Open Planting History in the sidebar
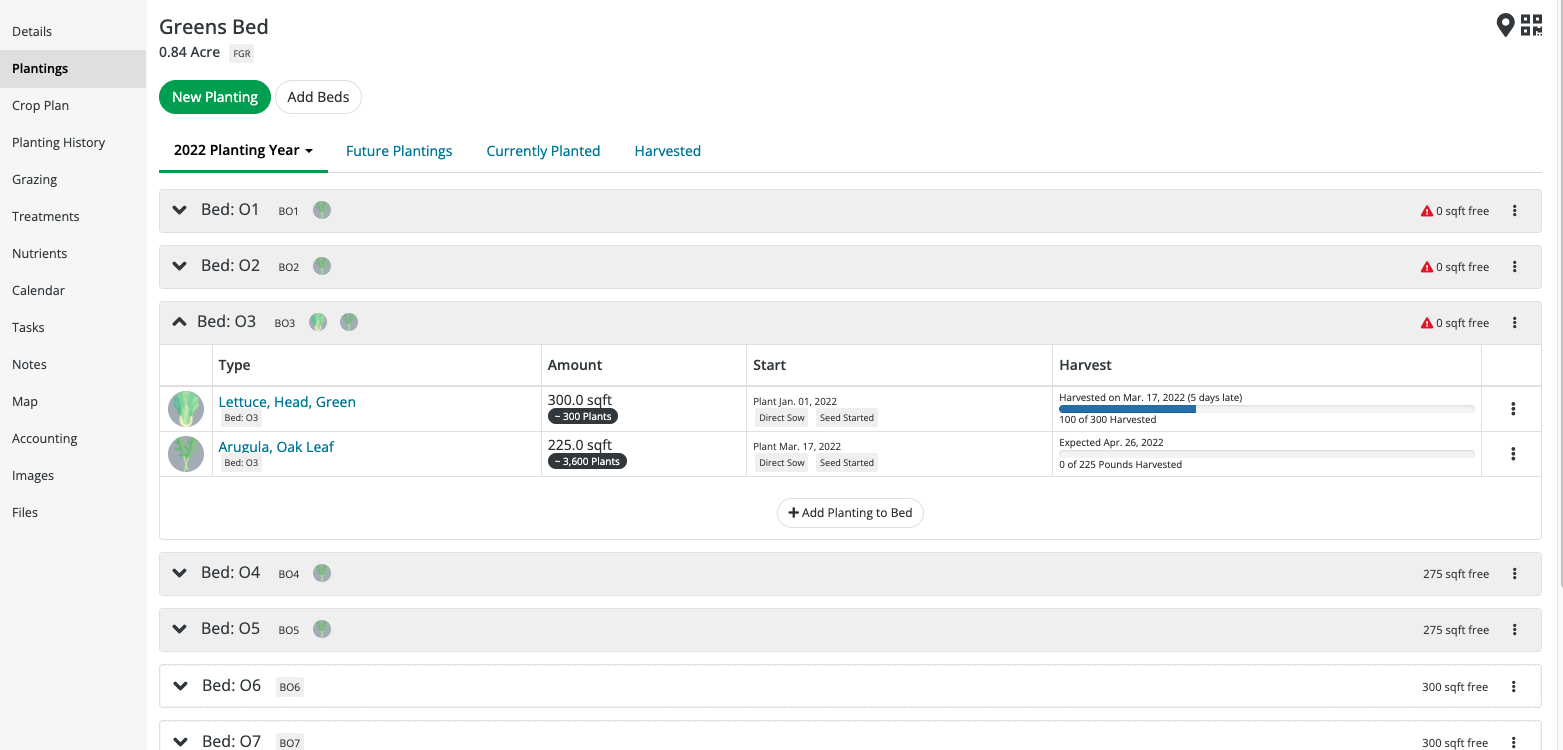 click(73, 142)
